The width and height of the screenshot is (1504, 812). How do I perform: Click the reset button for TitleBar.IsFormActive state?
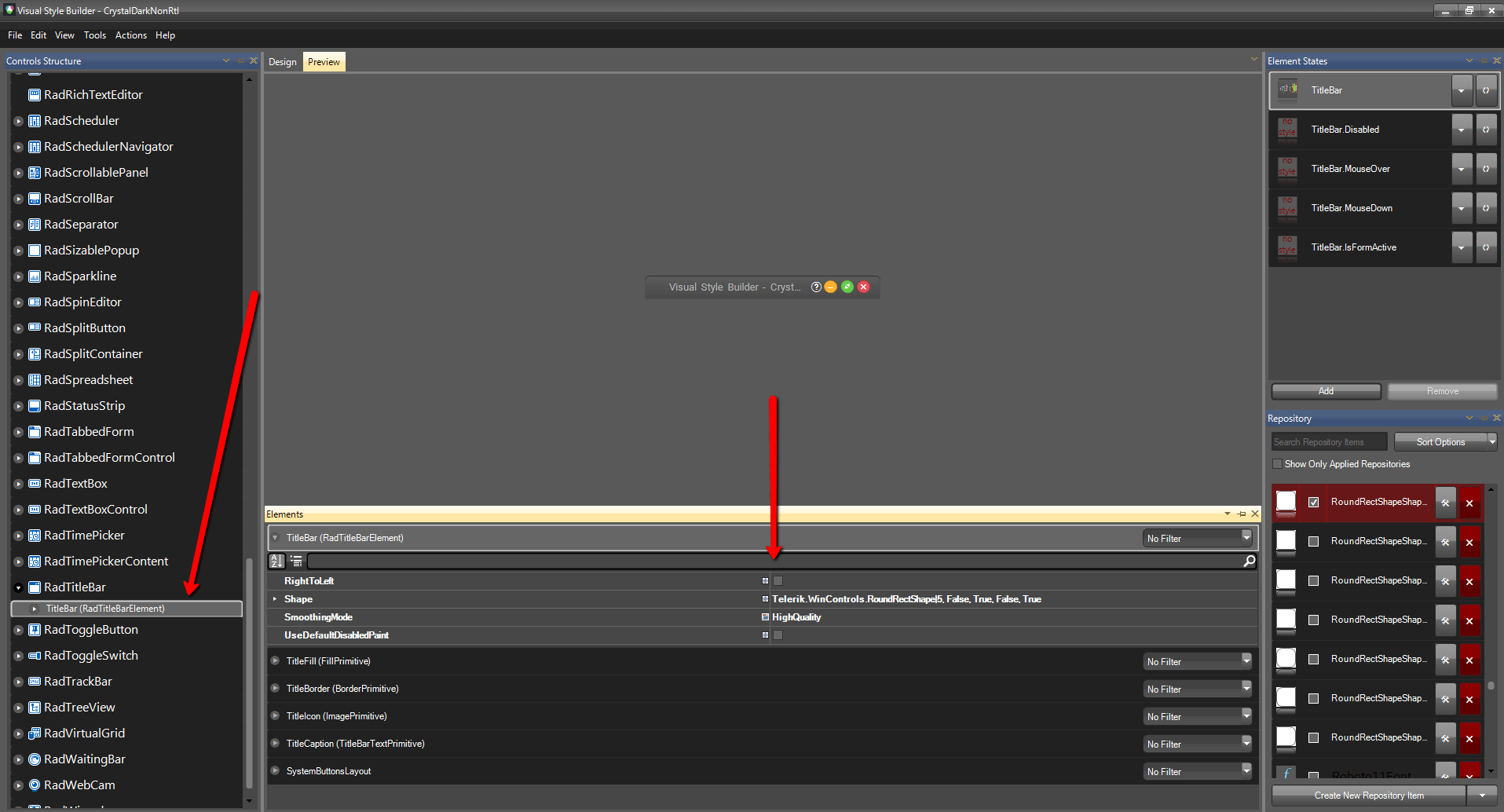point(1486,247)
